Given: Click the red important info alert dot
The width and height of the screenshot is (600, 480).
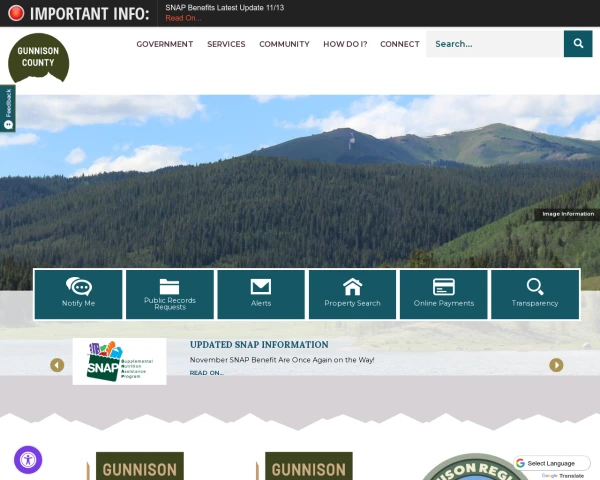Looking at the screenshot, I should tap(16, 13).
